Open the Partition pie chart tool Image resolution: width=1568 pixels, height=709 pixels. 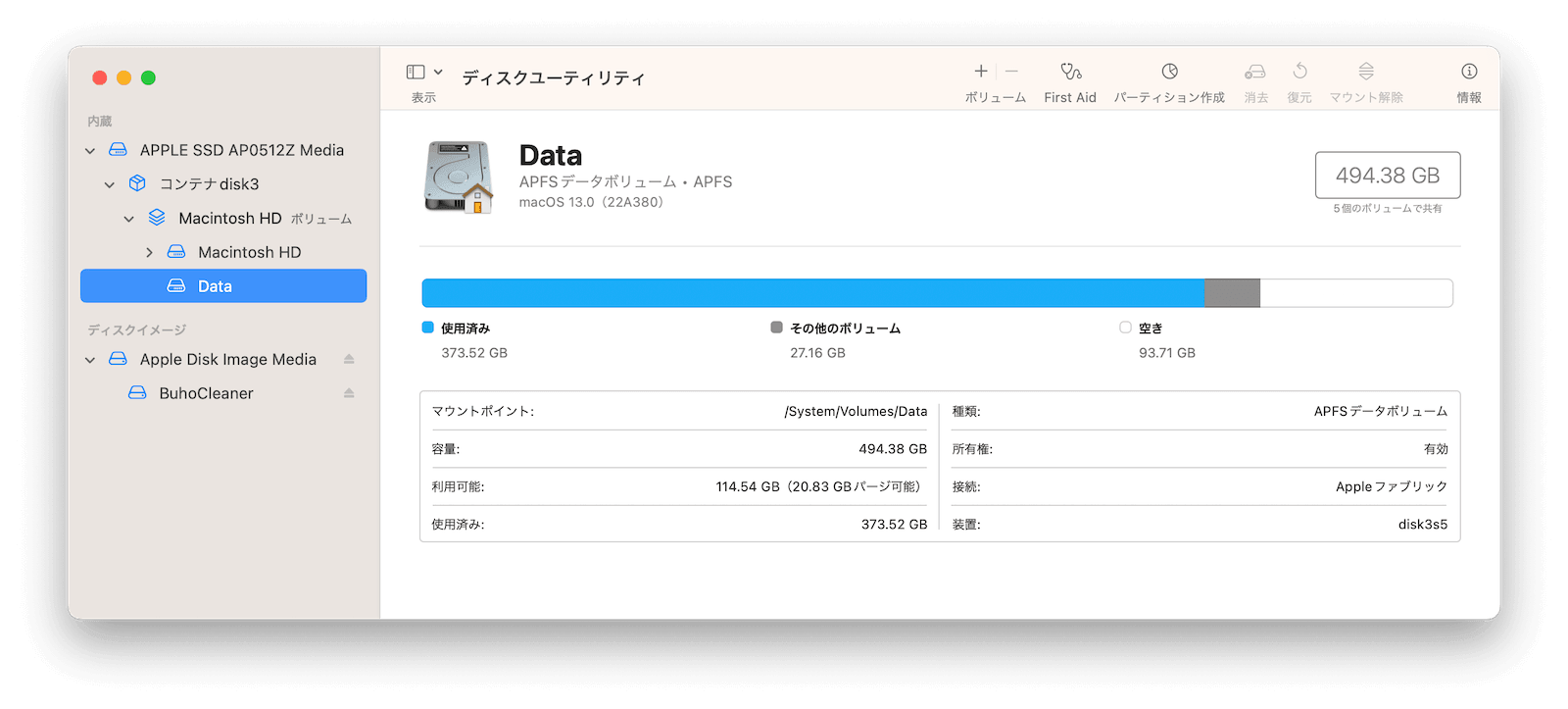1169,71
